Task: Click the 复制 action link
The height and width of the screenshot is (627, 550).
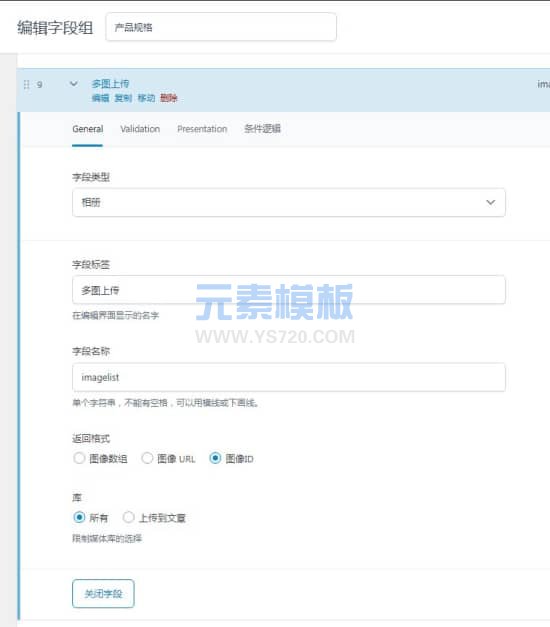Action: click(x=123, y=98)
